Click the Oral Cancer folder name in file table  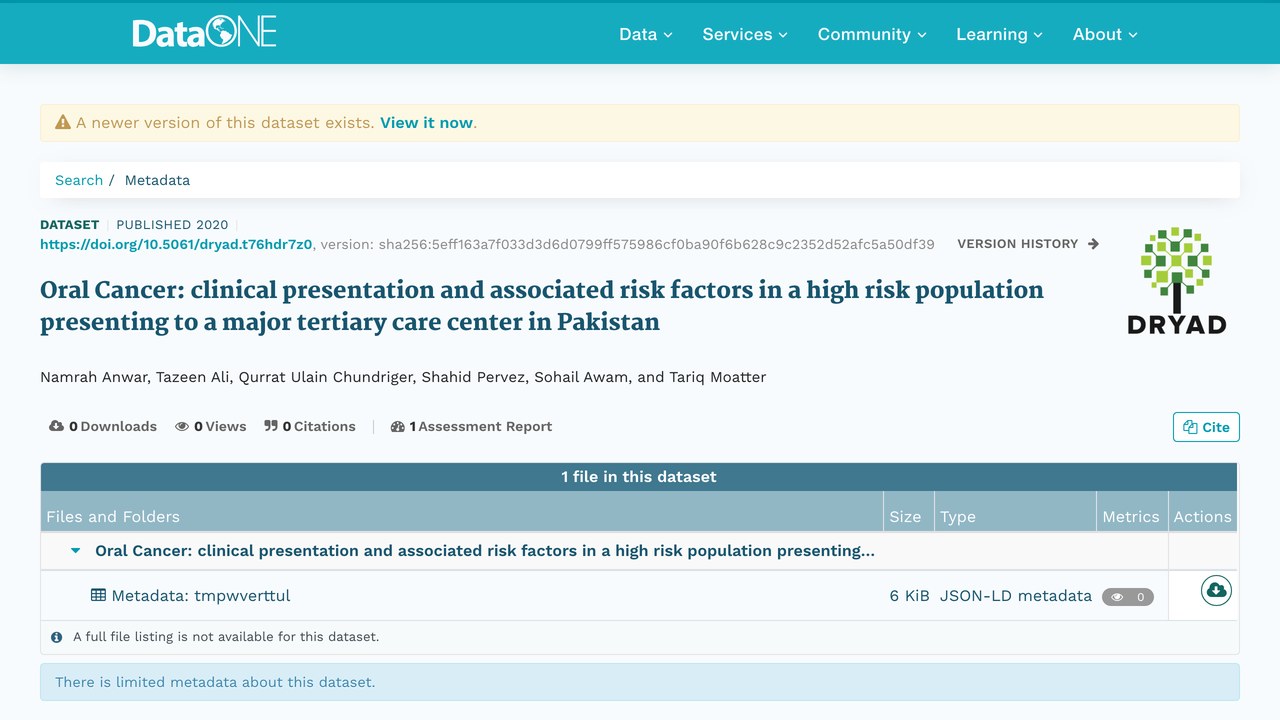(485, 550)
